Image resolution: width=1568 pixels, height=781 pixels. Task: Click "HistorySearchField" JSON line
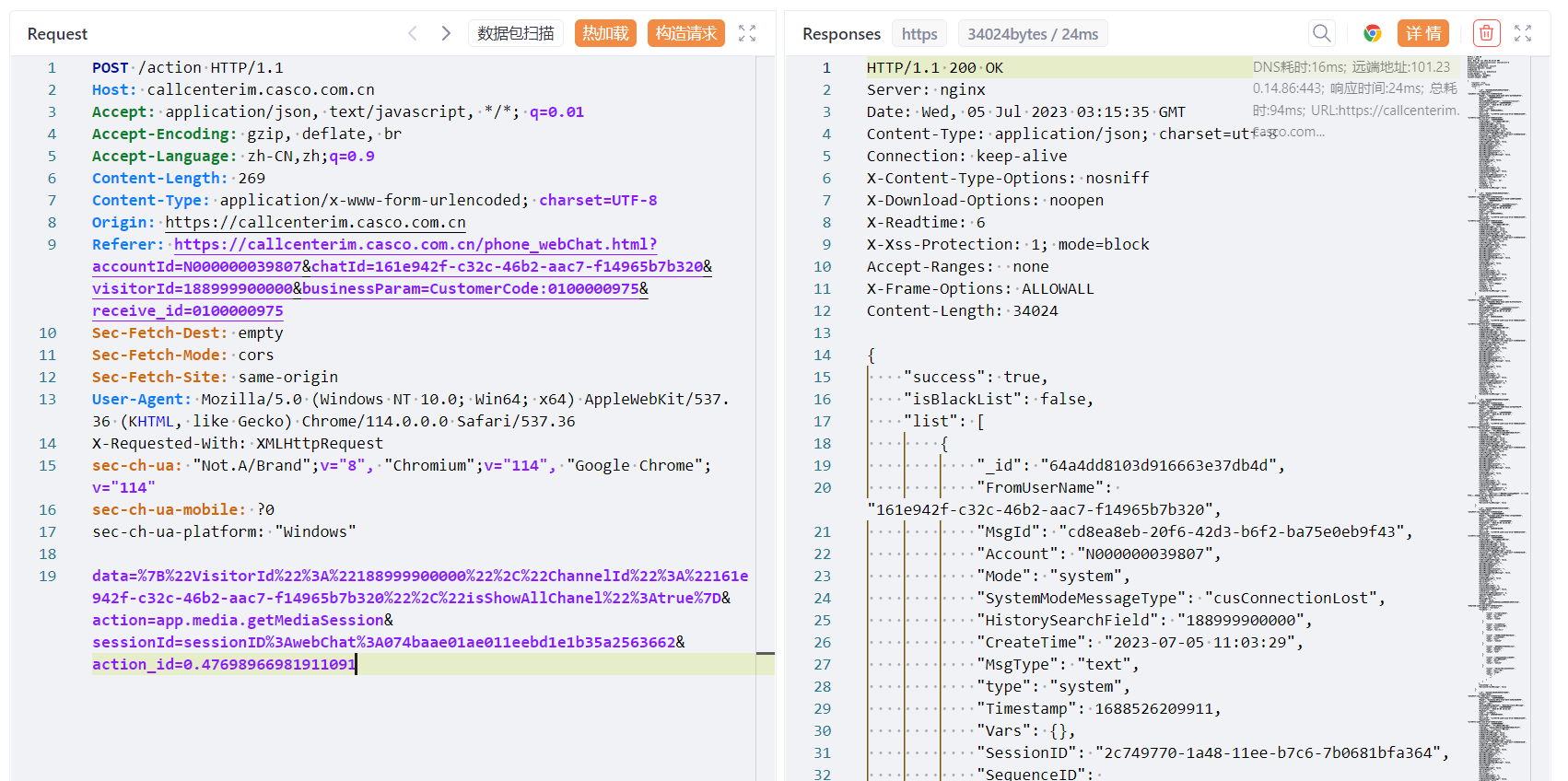point(1144,620)
